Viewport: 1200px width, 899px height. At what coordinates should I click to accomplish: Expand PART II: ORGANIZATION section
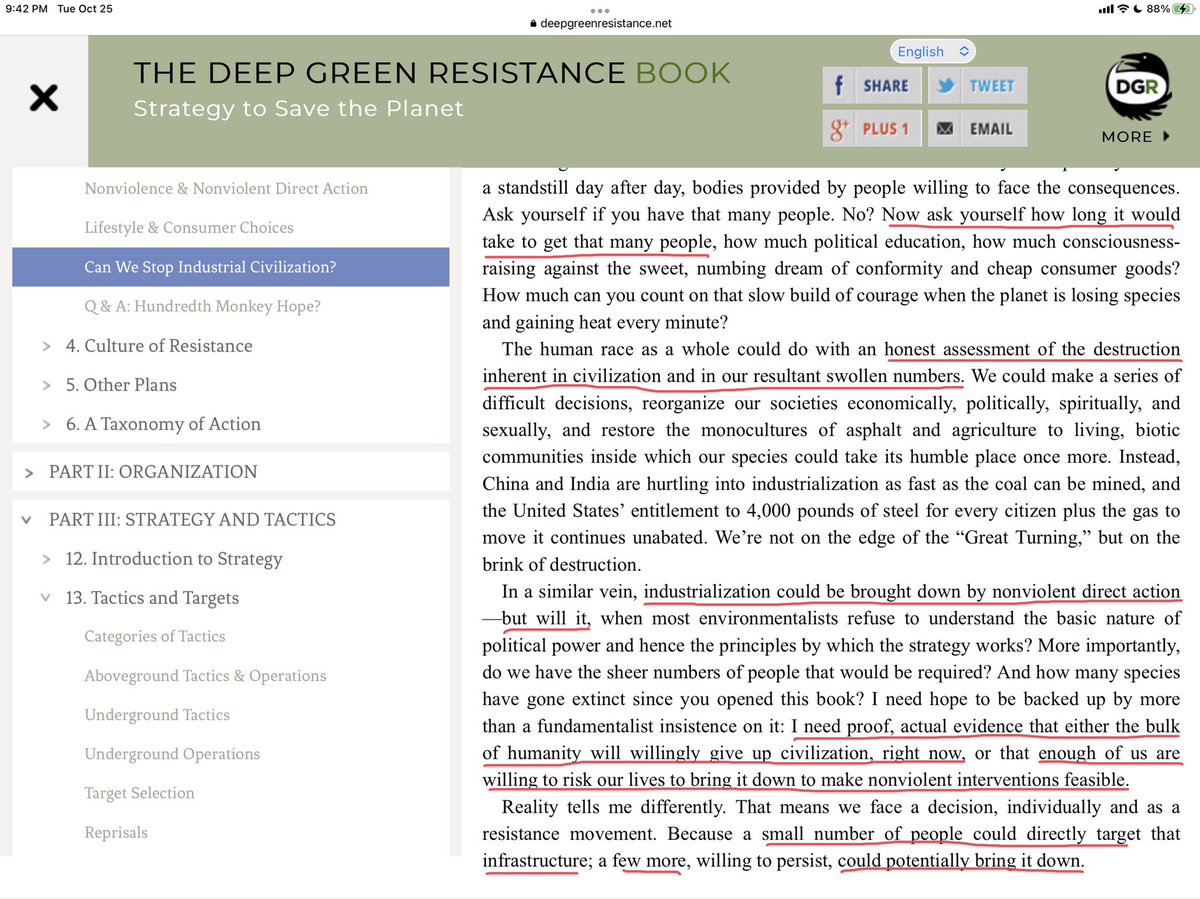click(29, 472)
